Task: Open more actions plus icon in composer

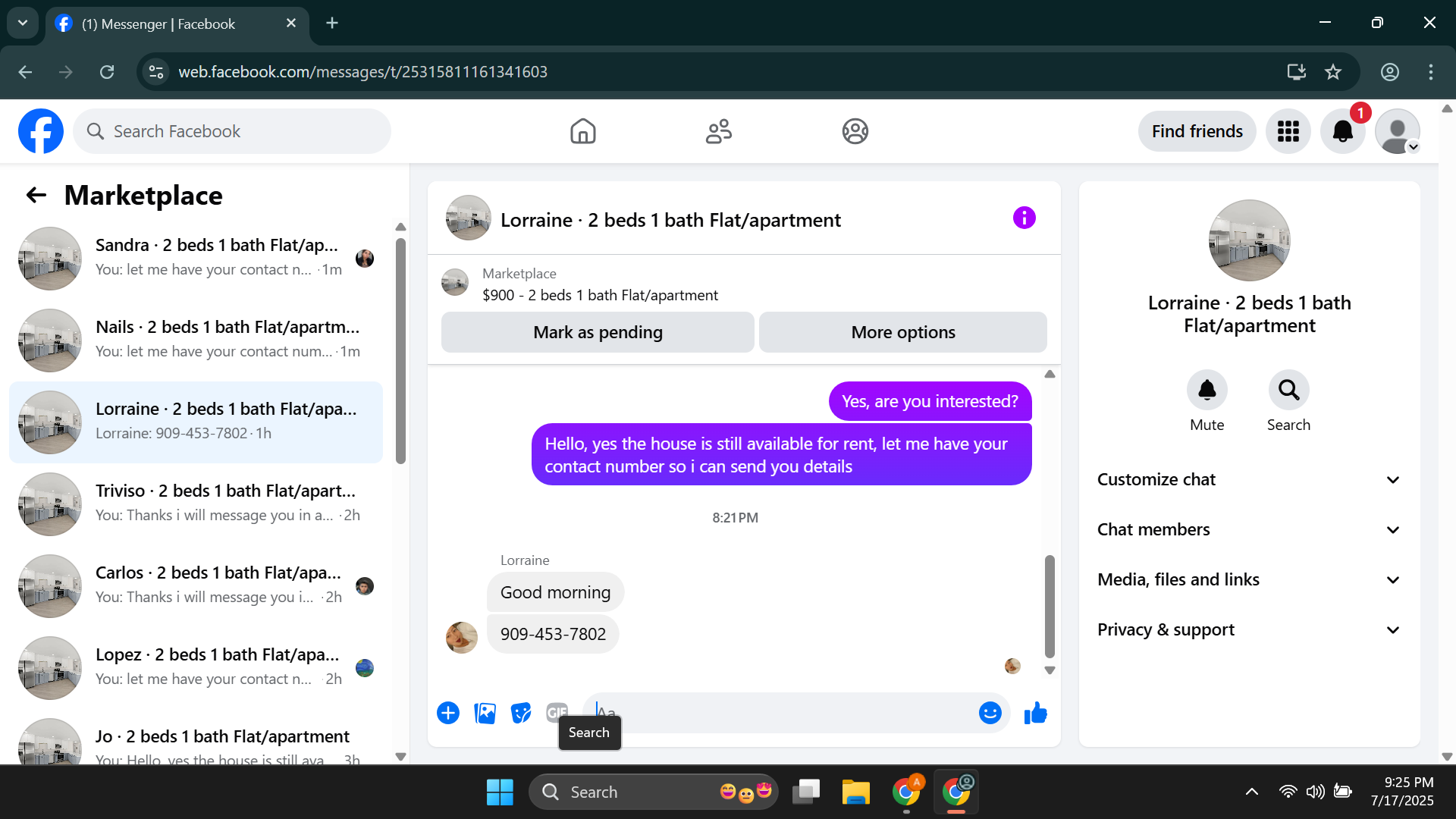Action: [x=448, y=713]
